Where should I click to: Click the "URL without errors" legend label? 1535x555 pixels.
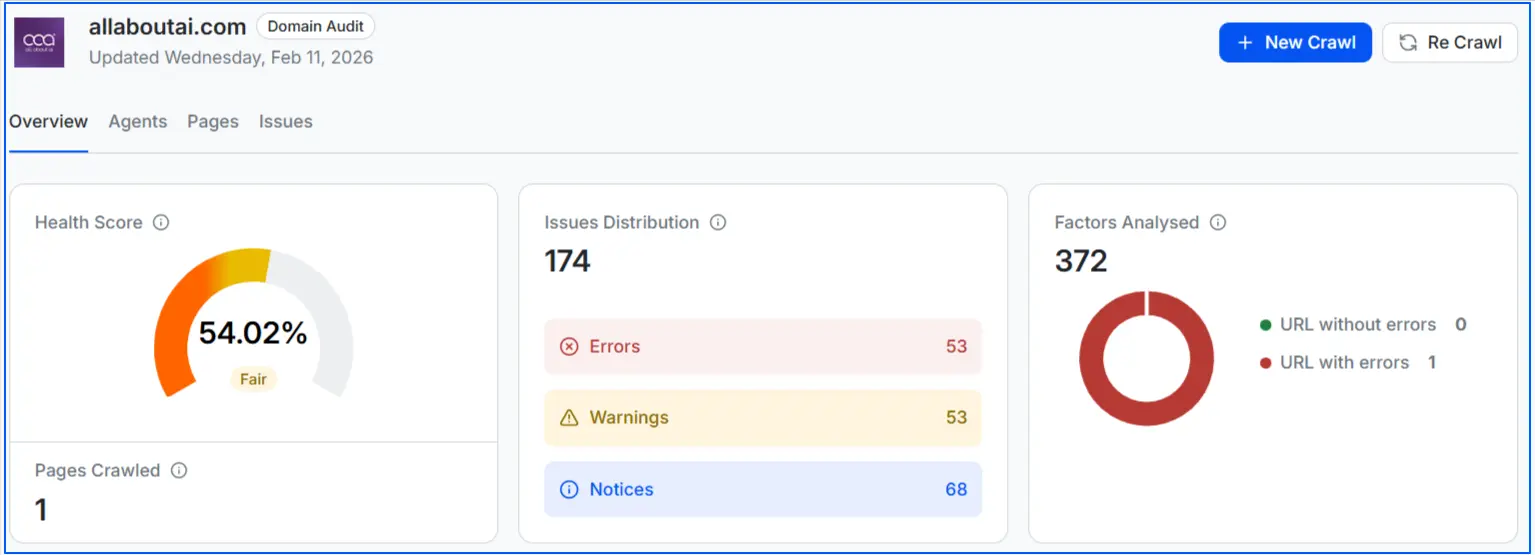point(1358,325)
